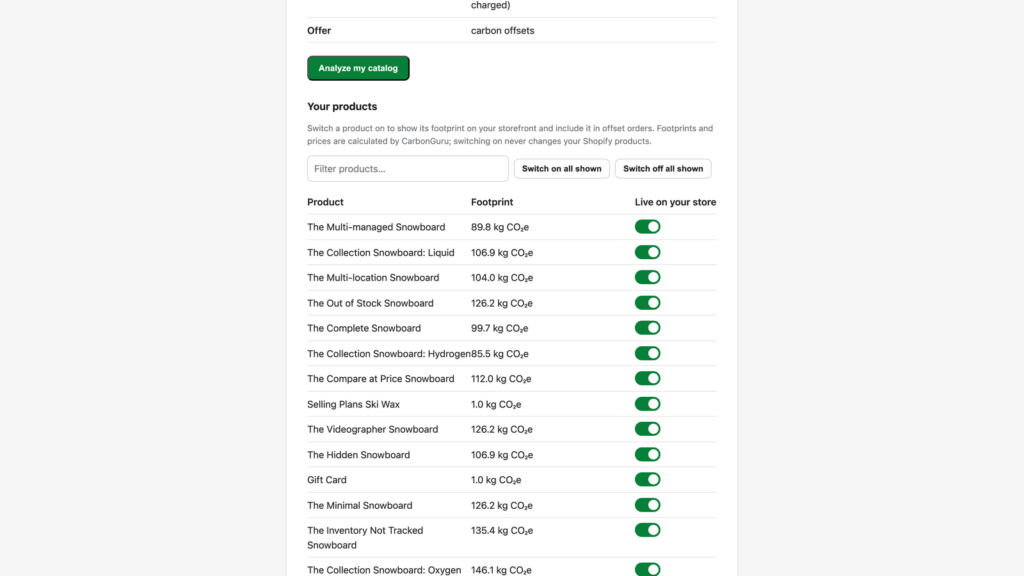Click the Gift Card product name
This screenshot has width=1024, height=576.
pyautogui.click(x=327, y=480)
